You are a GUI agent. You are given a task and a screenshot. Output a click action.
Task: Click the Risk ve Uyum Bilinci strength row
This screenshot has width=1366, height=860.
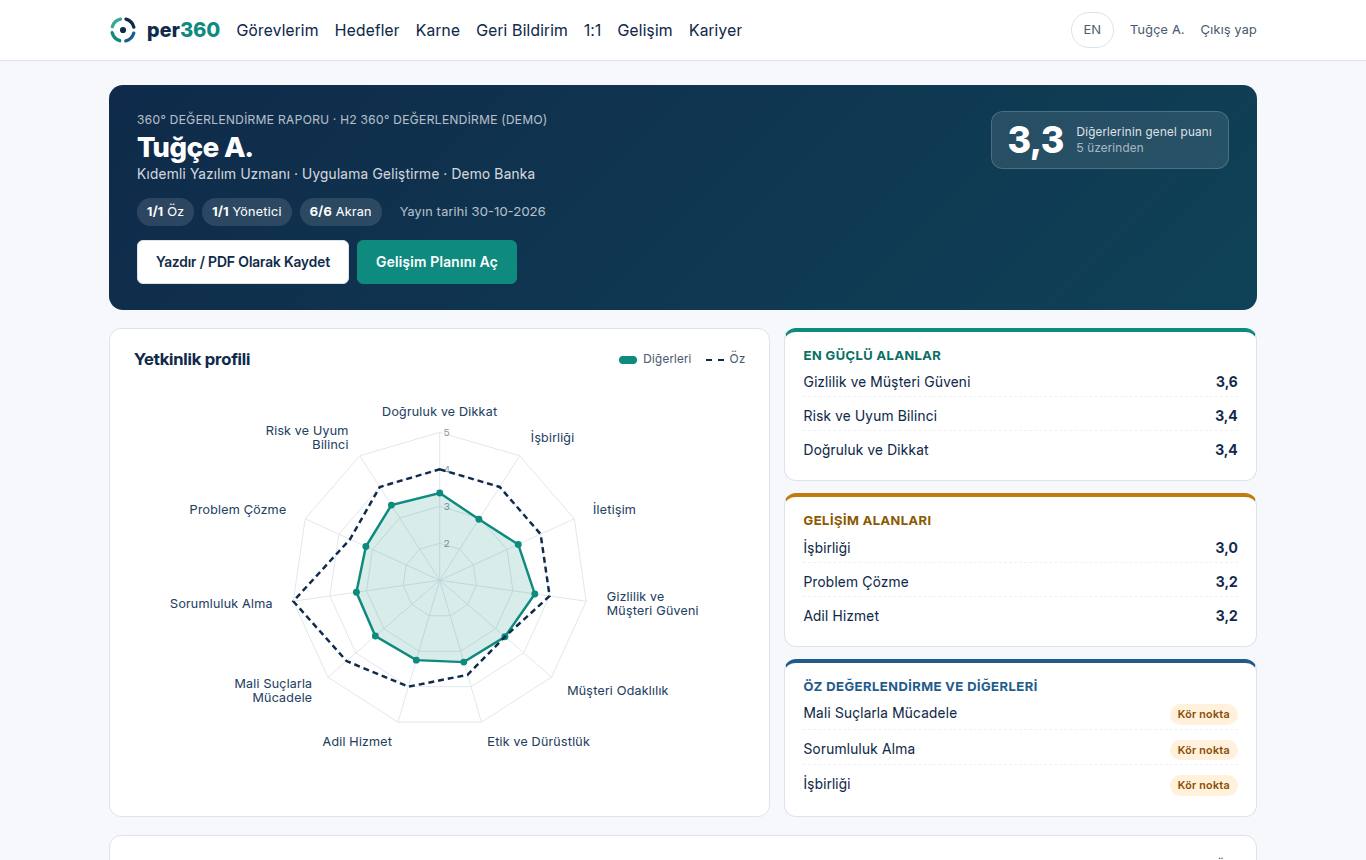point(1020,416)
